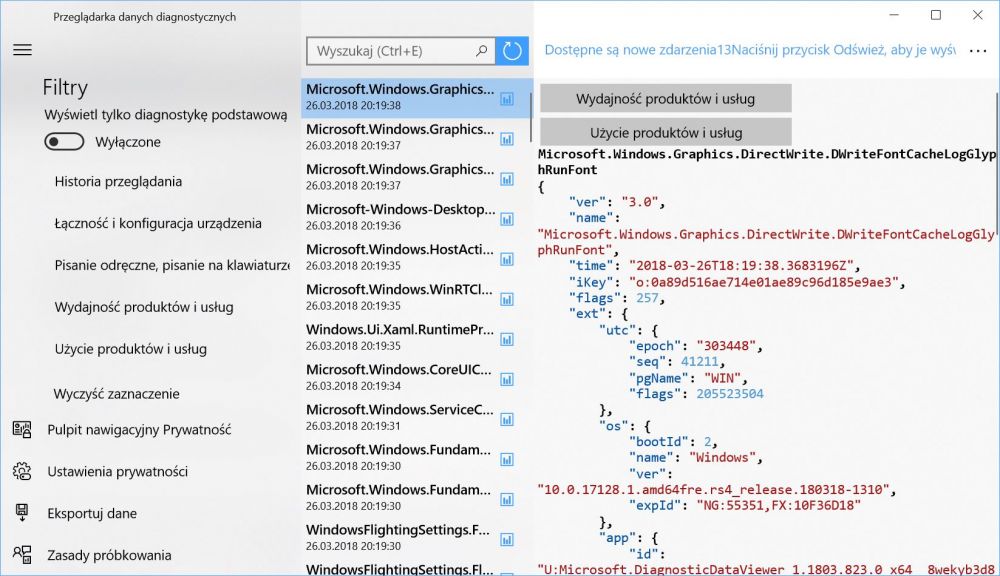
Task: Click the refresh events button
Action: [x=512, y=51]
